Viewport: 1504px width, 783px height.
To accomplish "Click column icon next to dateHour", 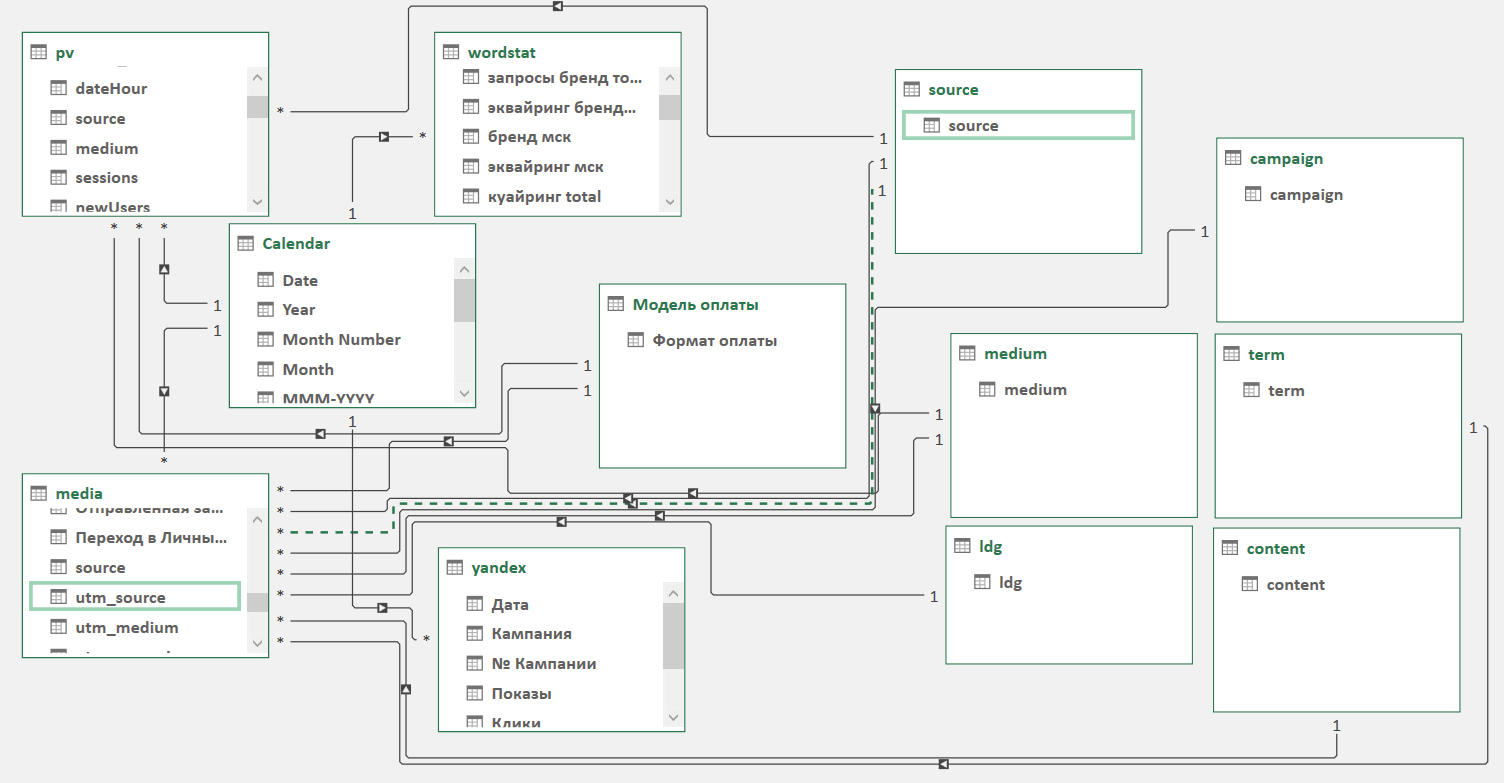I will tap(58, 88).
